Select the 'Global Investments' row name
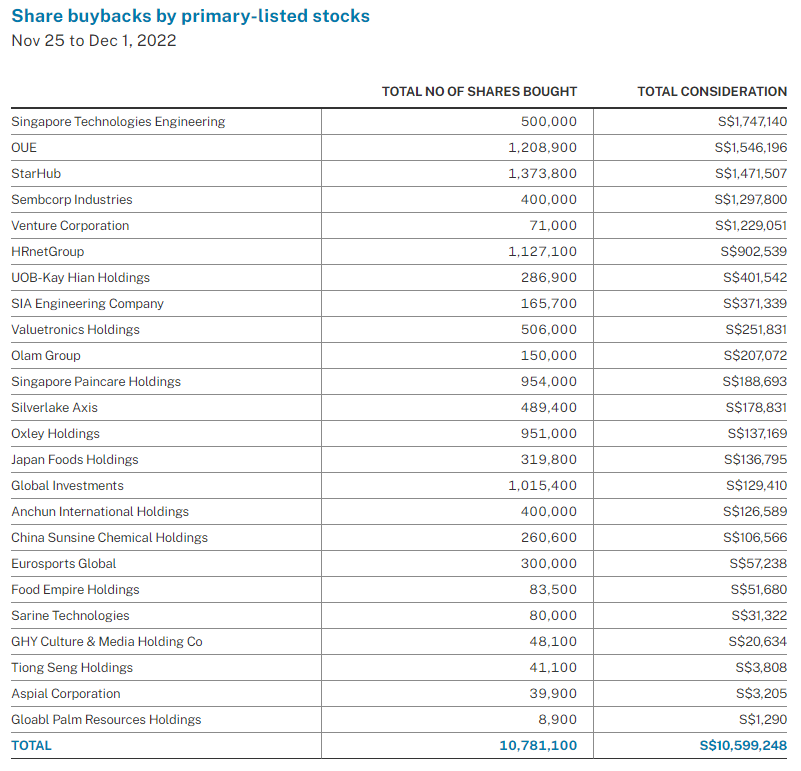Screen dimensions: 801x771 click(67, 486)
